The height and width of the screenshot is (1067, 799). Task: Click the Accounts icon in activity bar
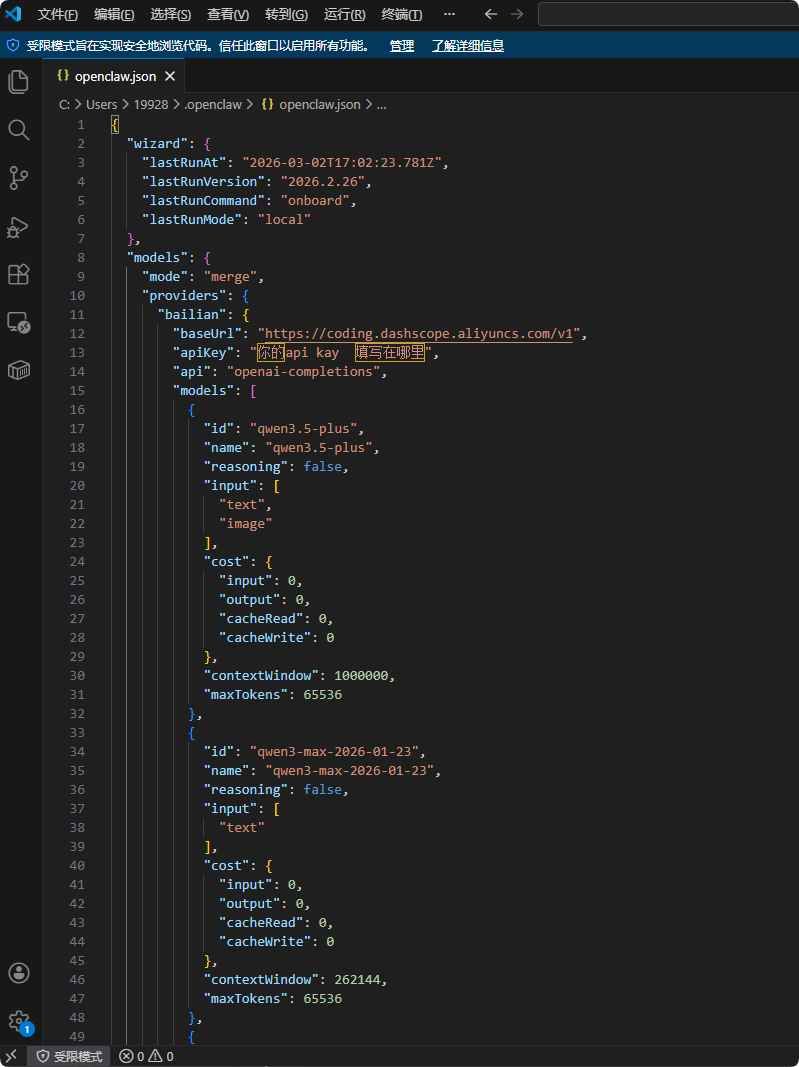[x=18, y=973]
